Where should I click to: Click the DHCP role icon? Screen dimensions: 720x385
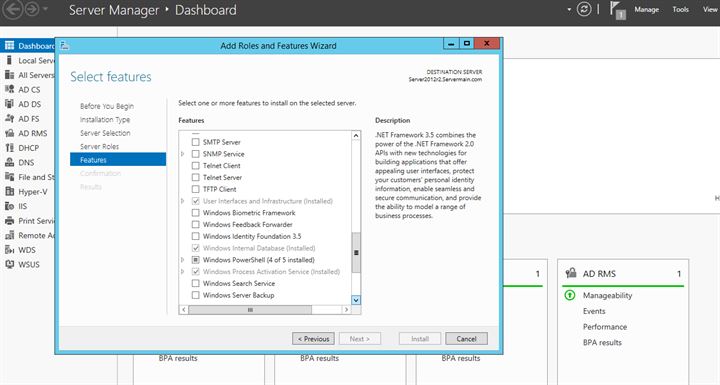pos(9,147)
